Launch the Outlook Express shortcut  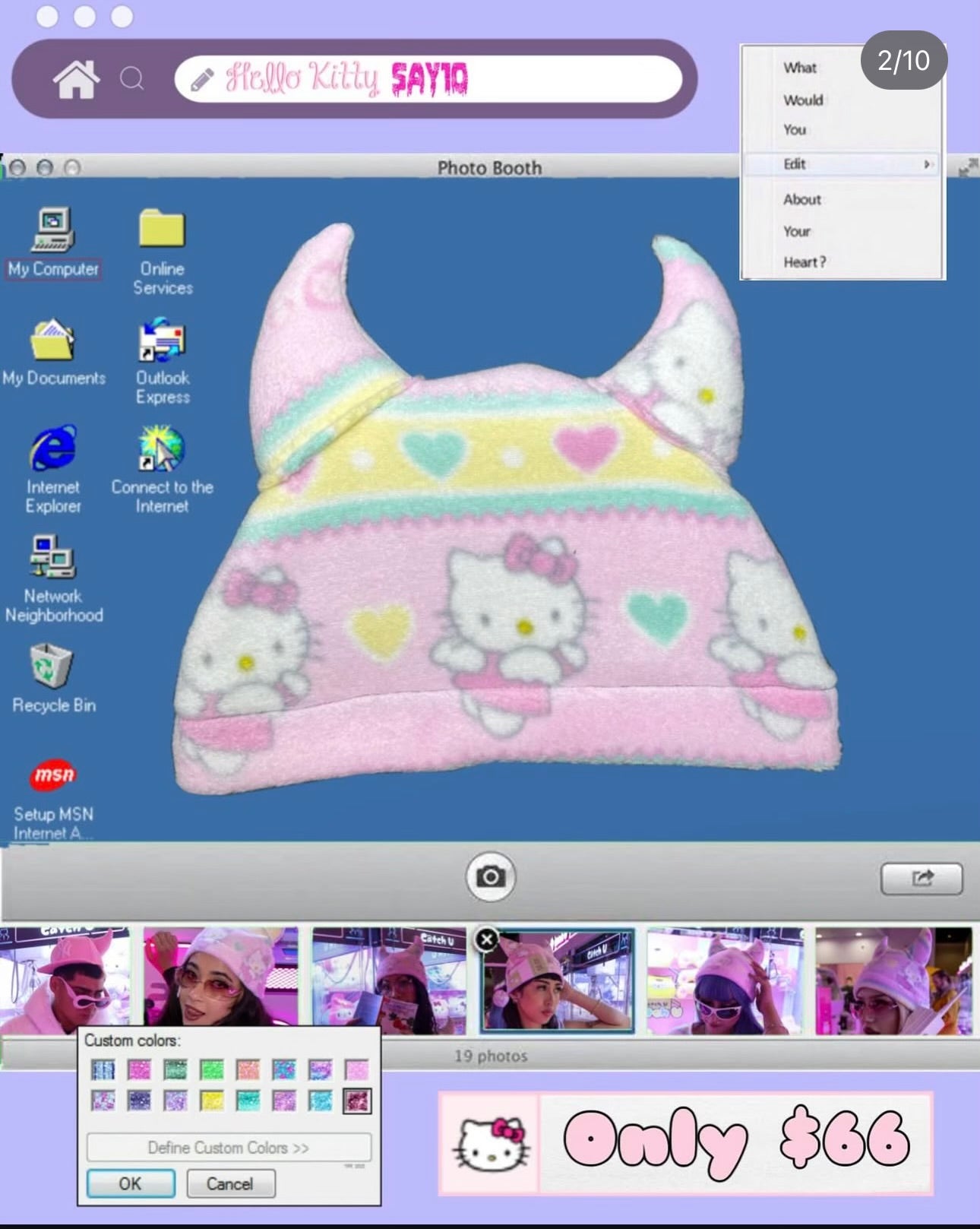point(163,362)
